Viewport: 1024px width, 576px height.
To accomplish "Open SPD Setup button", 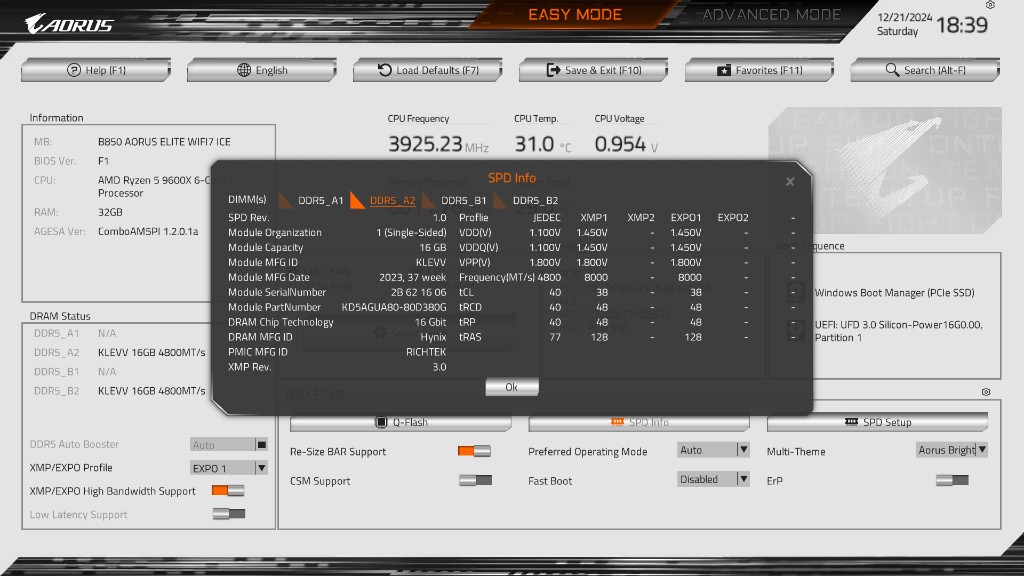I will [877, 423].
